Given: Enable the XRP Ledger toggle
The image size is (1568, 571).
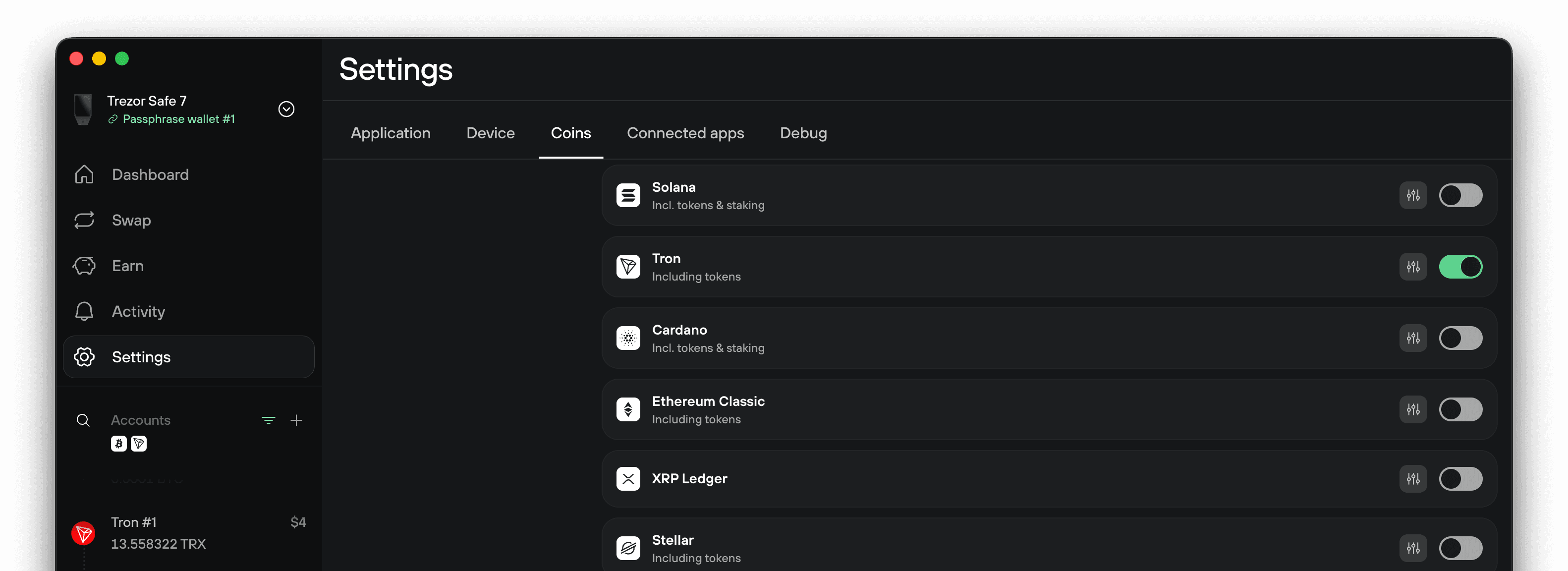Looking at the screenshot, I should (x=1460, y=478).
